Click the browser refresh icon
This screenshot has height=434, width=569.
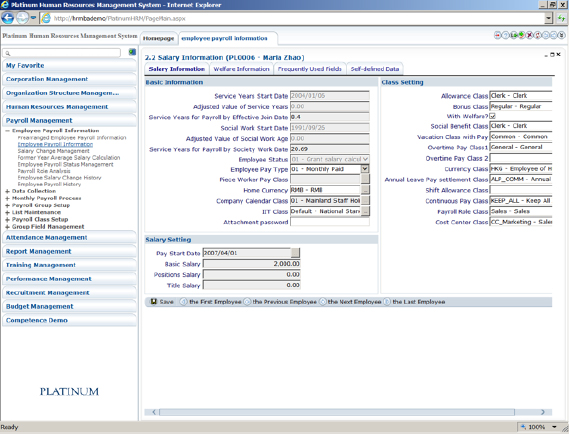click(562, 18)
